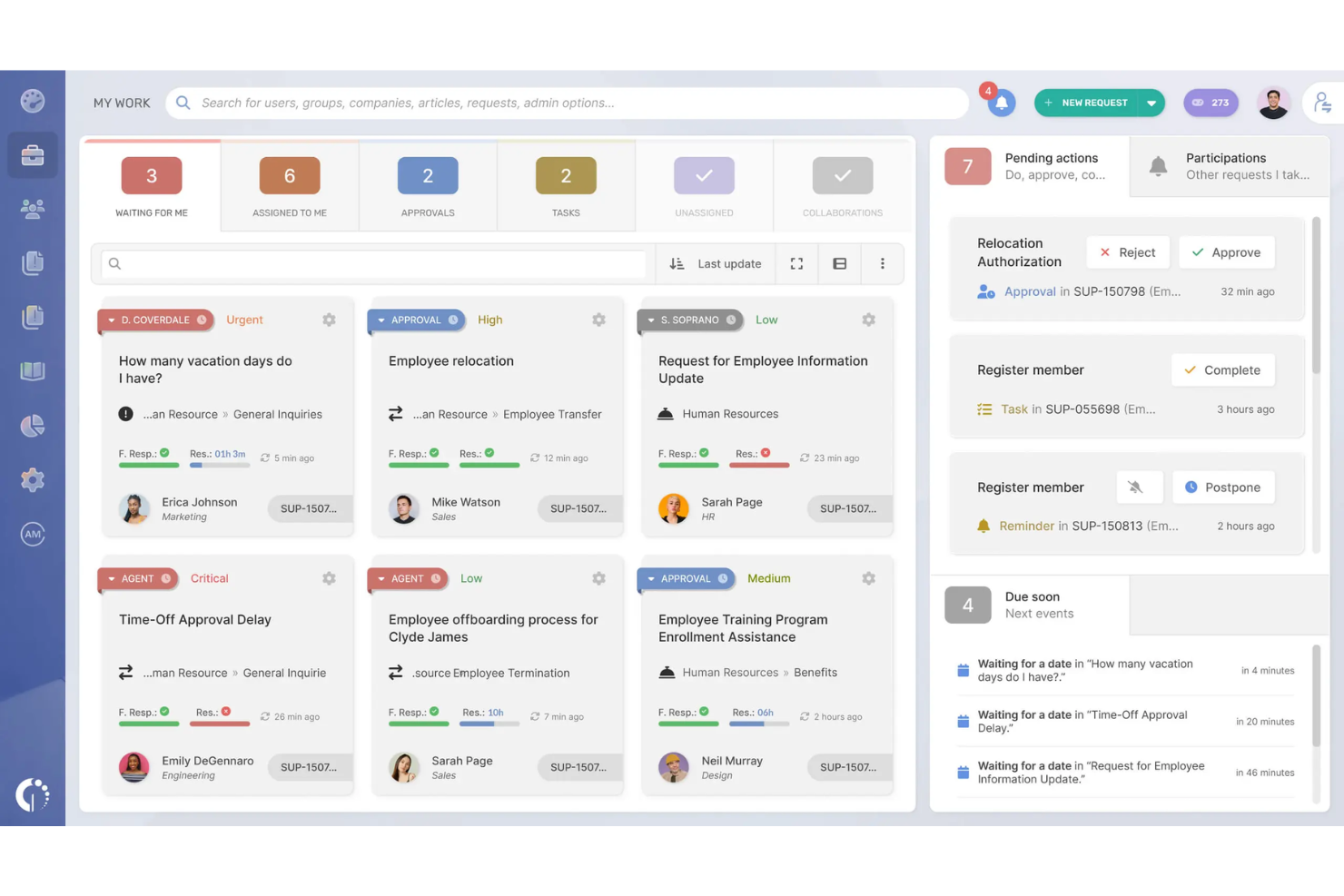Postpone the Register member reminder
The height and width of the screenshot is (896, 1344).
(1223, 487)
